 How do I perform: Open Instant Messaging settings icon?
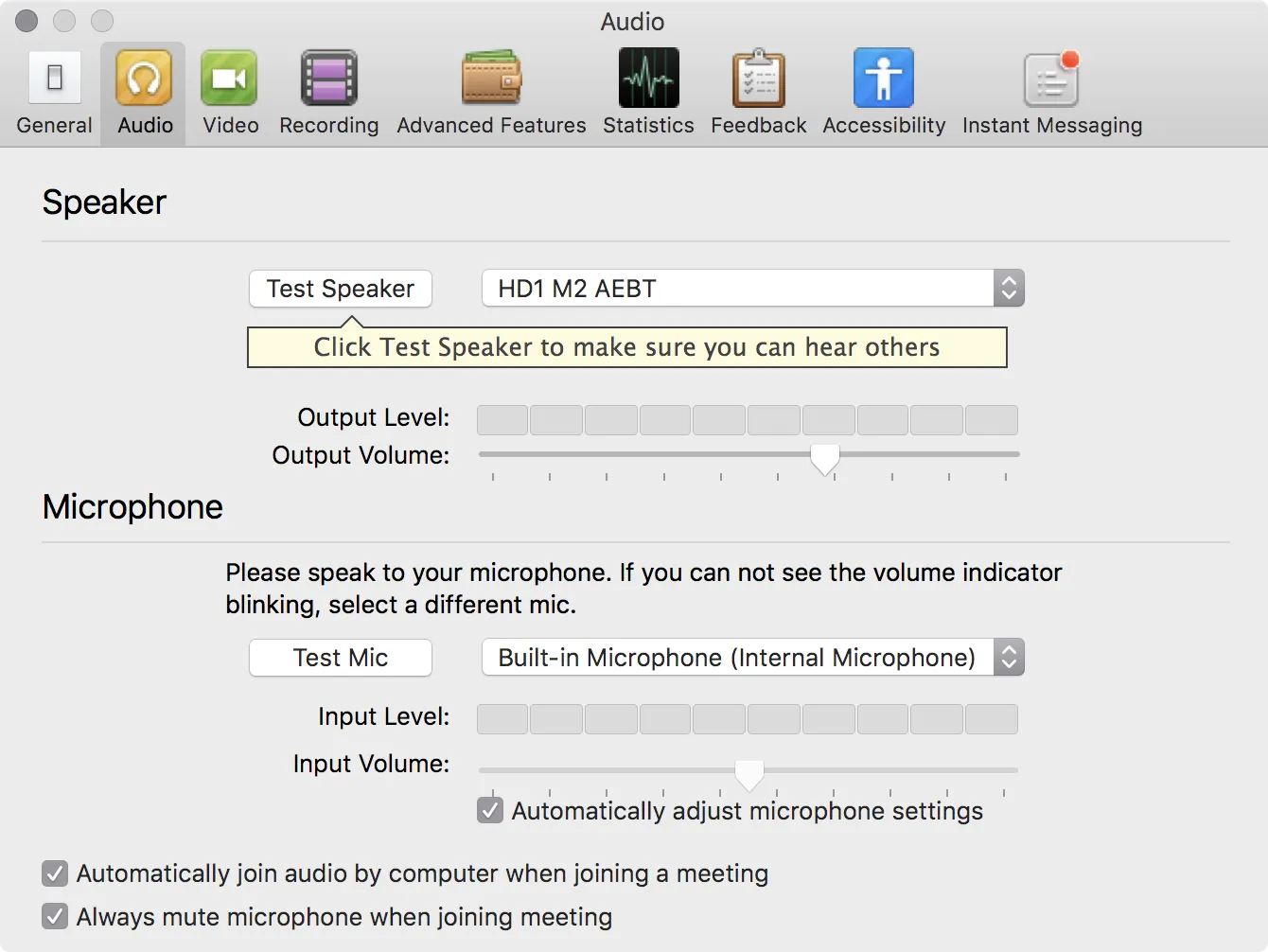point(1051,79)
